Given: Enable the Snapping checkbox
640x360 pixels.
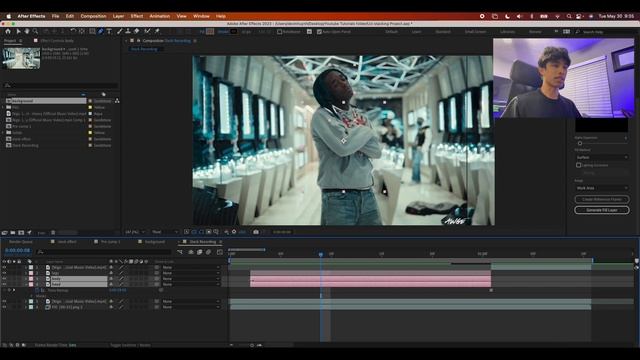Looking at the screenshot, I should [x=280, y=31].
